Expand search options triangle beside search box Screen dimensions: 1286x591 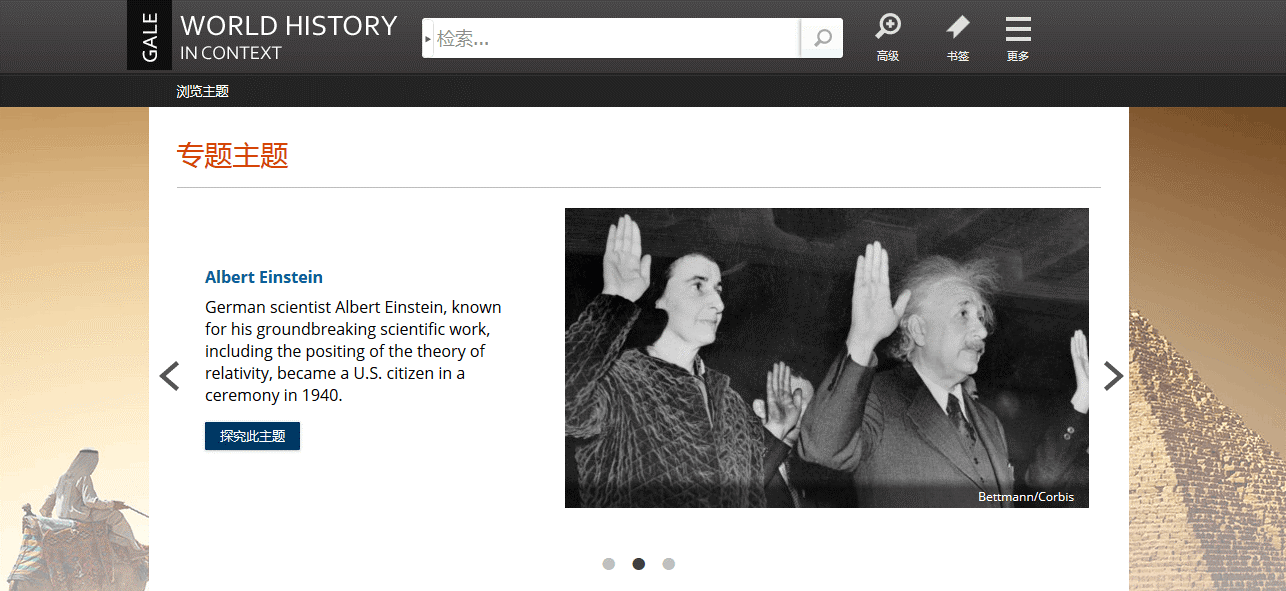428,39
